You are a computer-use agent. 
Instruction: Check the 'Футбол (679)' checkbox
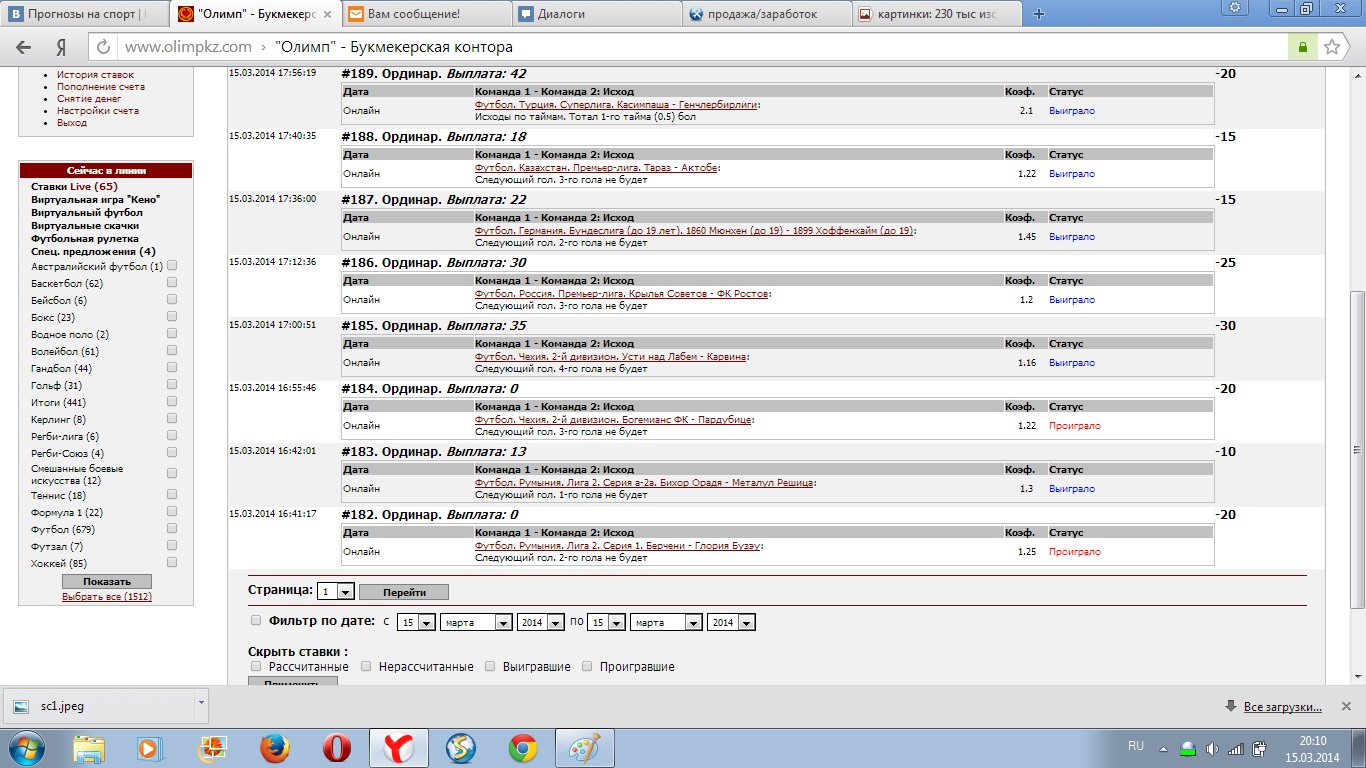click(172, 529)
